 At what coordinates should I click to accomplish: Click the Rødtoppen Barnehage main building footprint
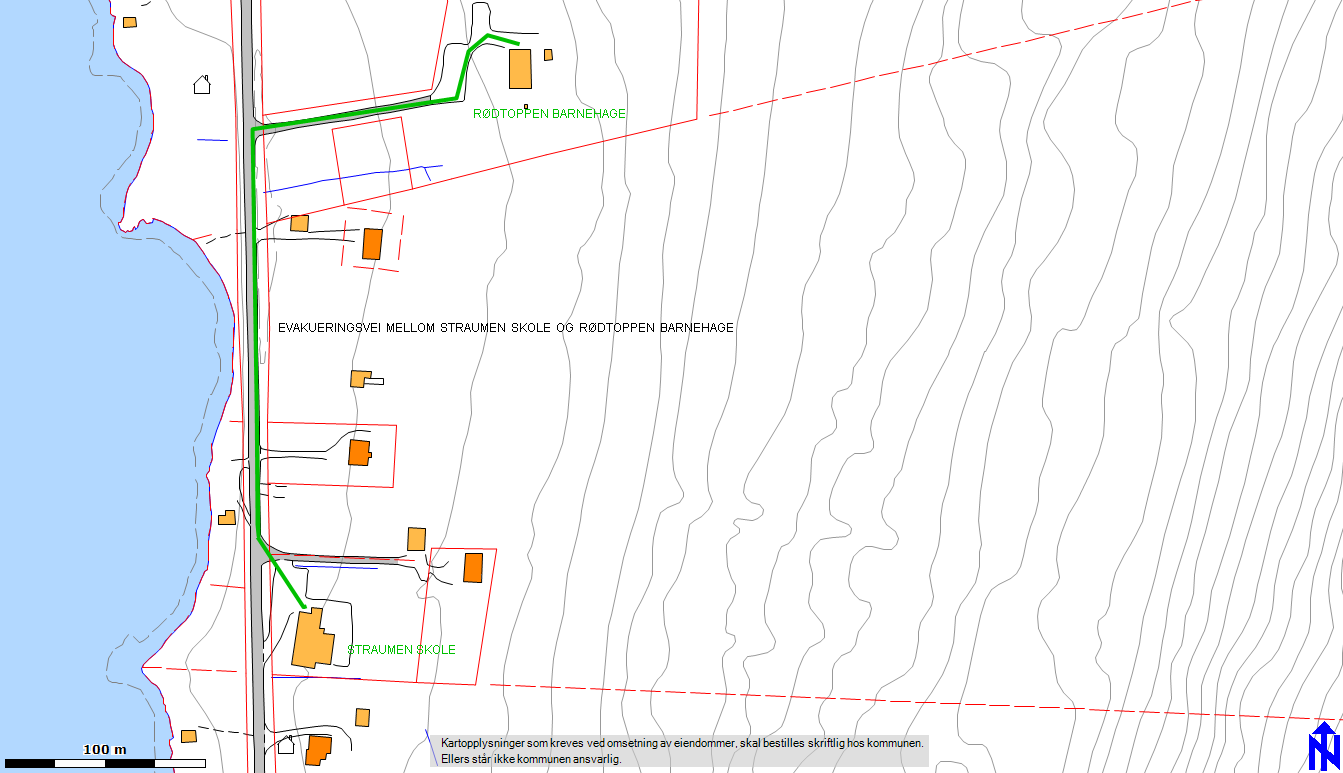(x=520, y=68)
